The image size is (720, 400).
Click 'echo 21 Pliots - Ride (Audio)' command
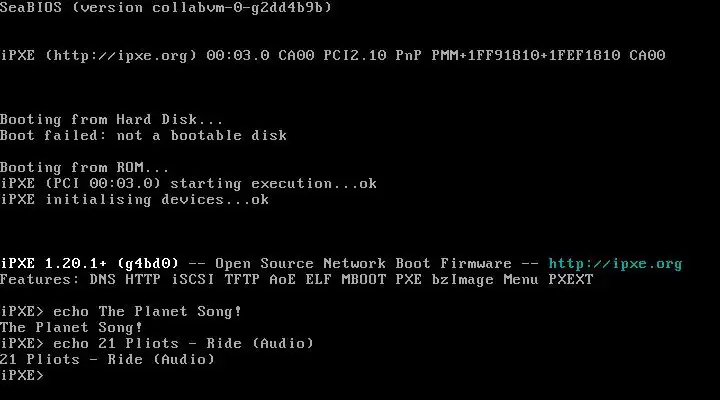[x=183, y=344]
